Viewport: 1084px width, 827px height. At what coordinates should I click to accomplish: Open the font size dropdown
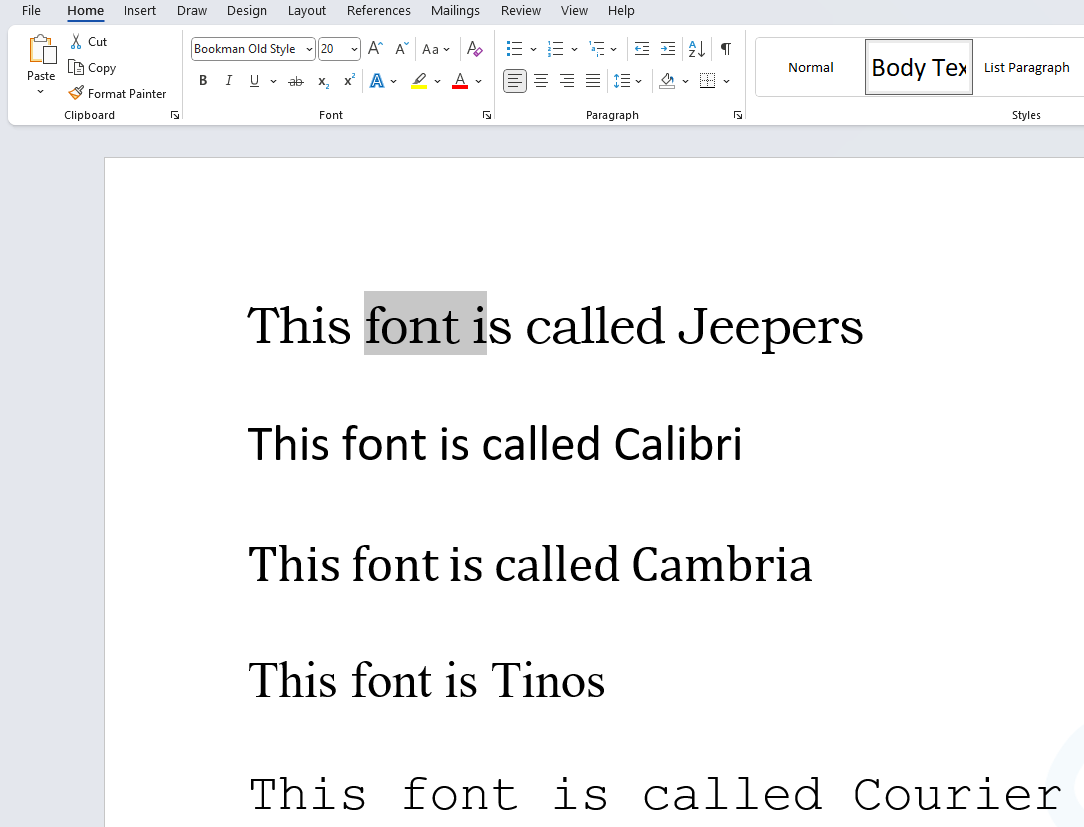point(354,49)
